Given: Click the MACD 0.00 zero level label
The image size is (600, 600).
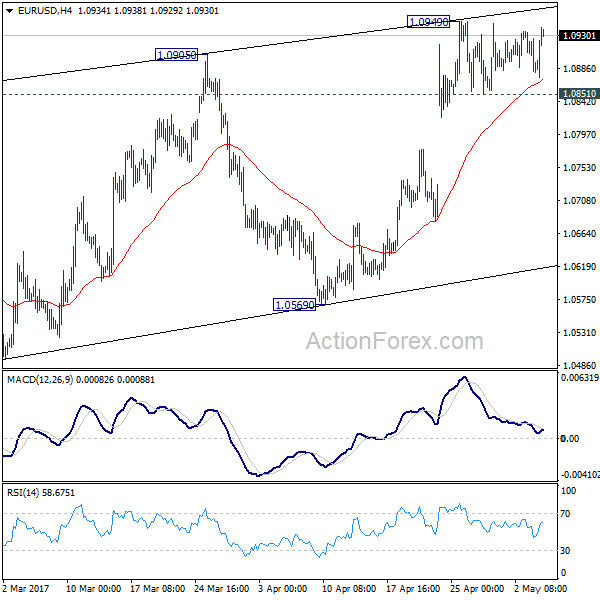Looking at the screenshot, I should [x=570, y=439].
